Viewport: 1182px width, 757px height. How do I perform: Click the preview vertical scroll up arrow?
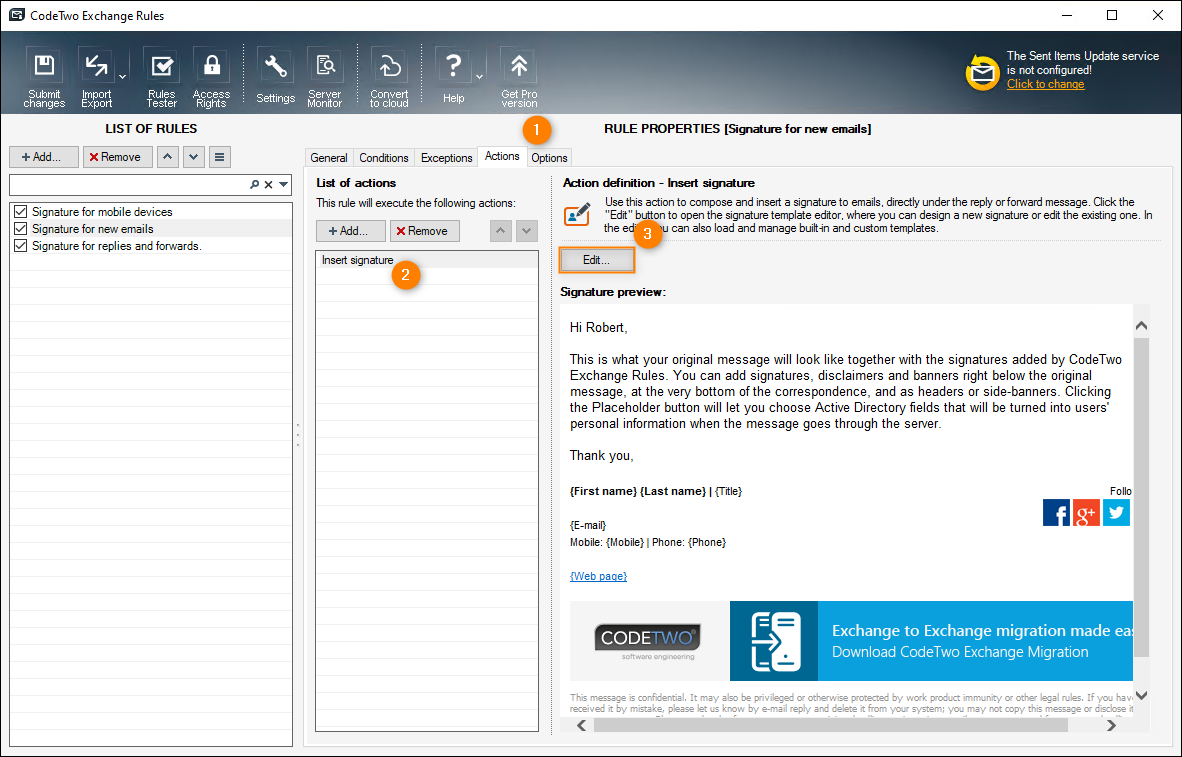(x=1141, y=326)
